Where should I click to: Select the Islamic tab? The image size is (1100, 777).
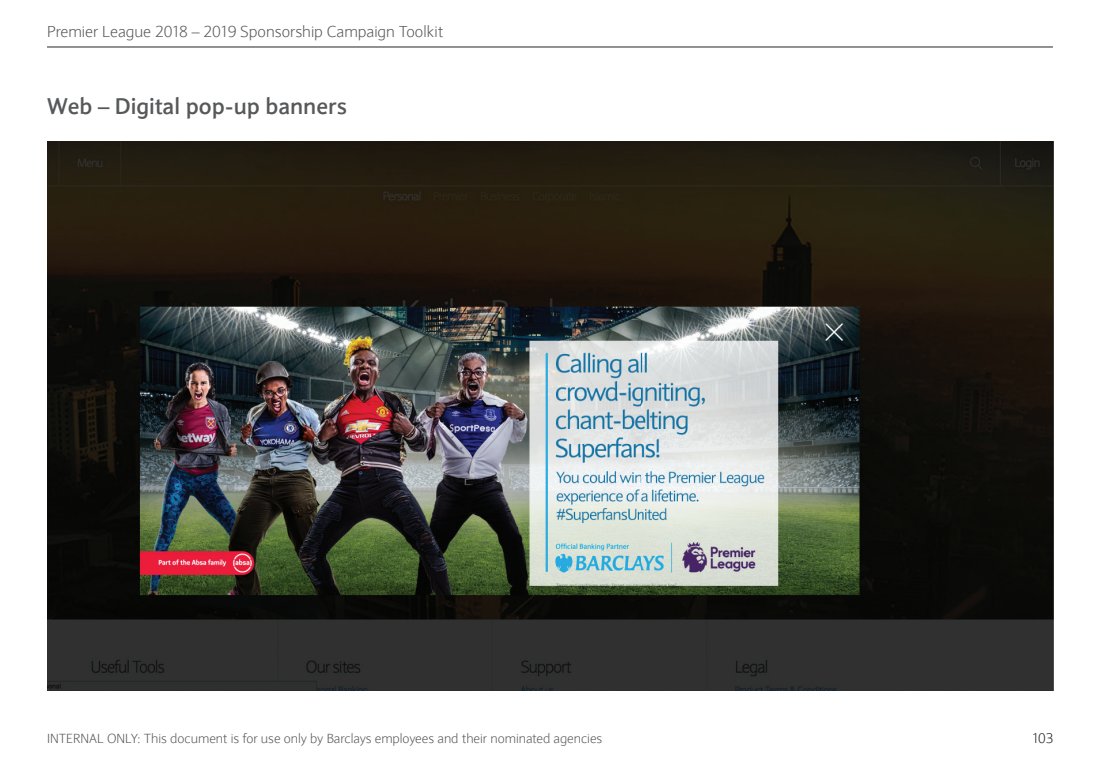coord(604,197)
